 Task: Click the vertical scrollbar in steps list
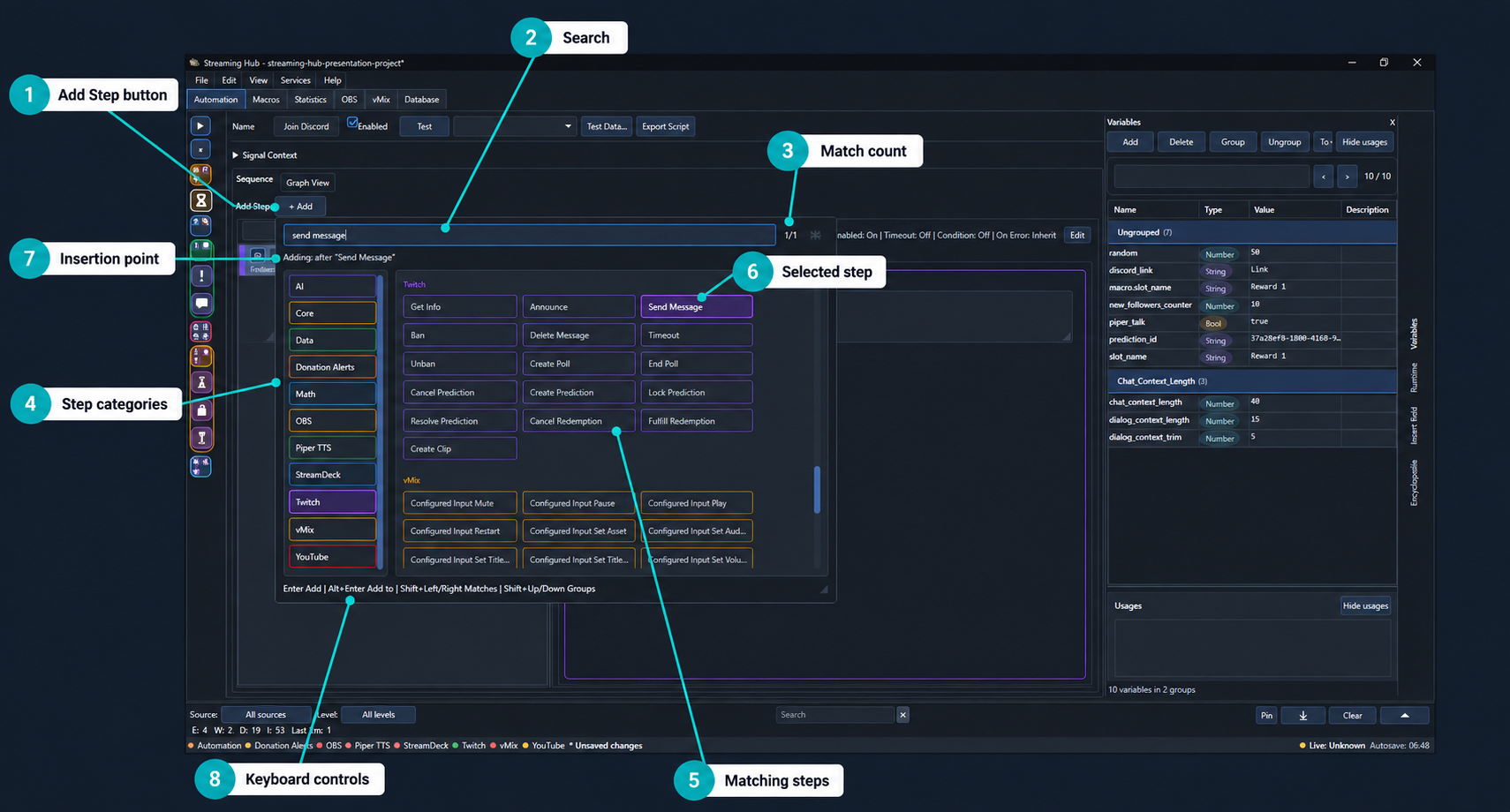(817, 490)
